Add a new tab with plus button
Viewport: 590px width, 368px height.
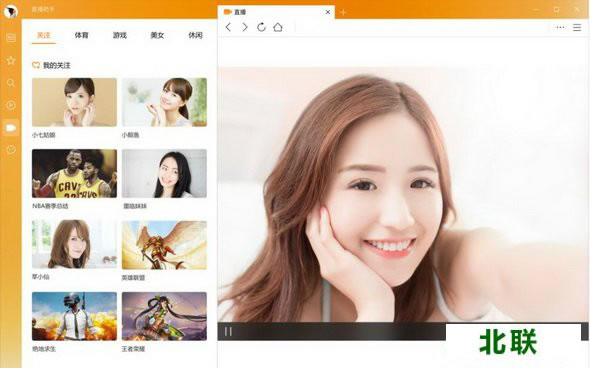pyautogui.click(x=343, y=12)
